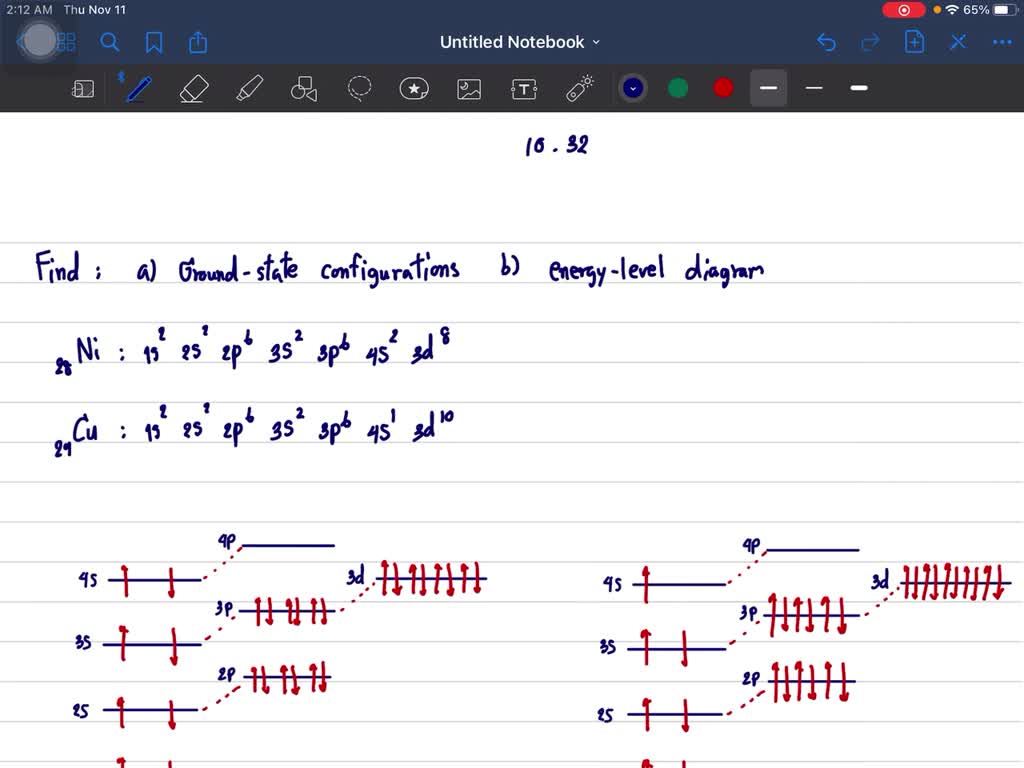The image size is (1024, 768).
Task: Undo the last stroke
Action: tap(826, 42)
